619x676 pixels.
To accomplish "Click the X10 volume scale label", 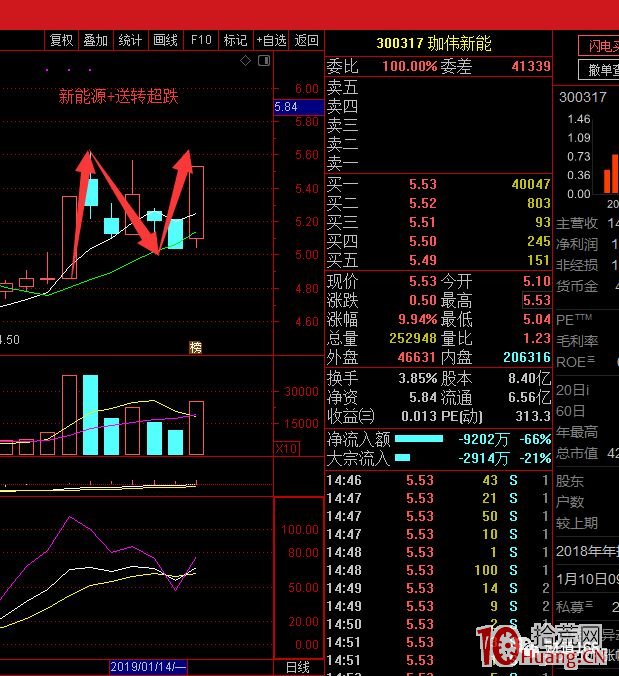I will pyautogui.click(x=286, y=448).
